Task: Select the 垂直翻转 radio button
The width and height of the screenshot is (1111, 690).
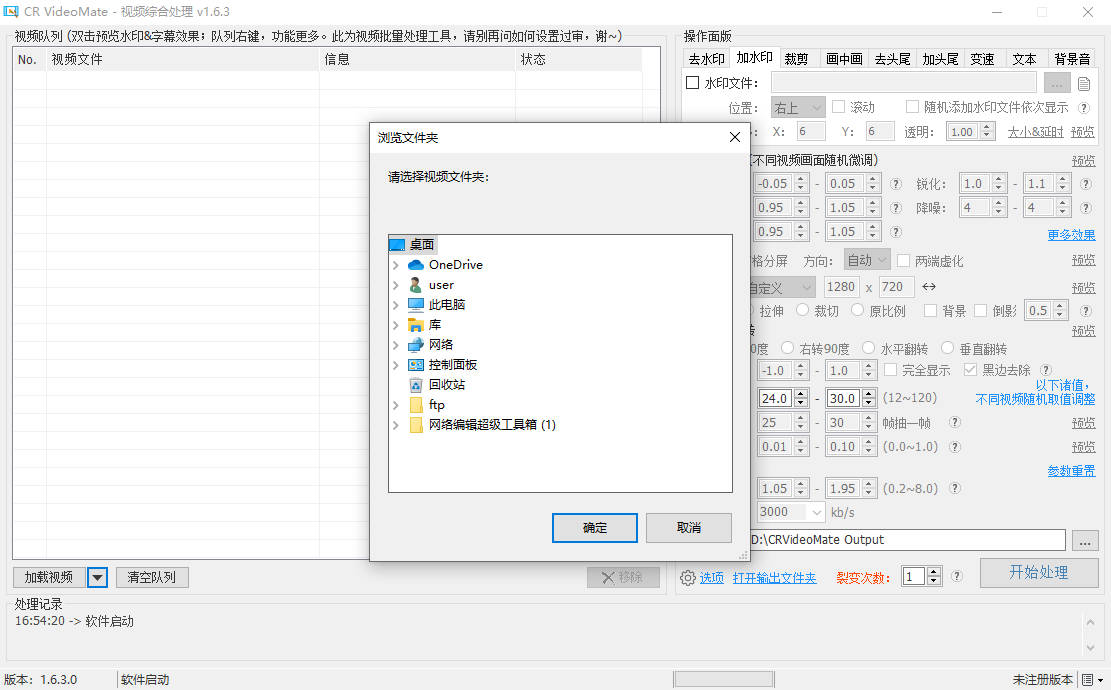Action: click(x=947, y=348)
